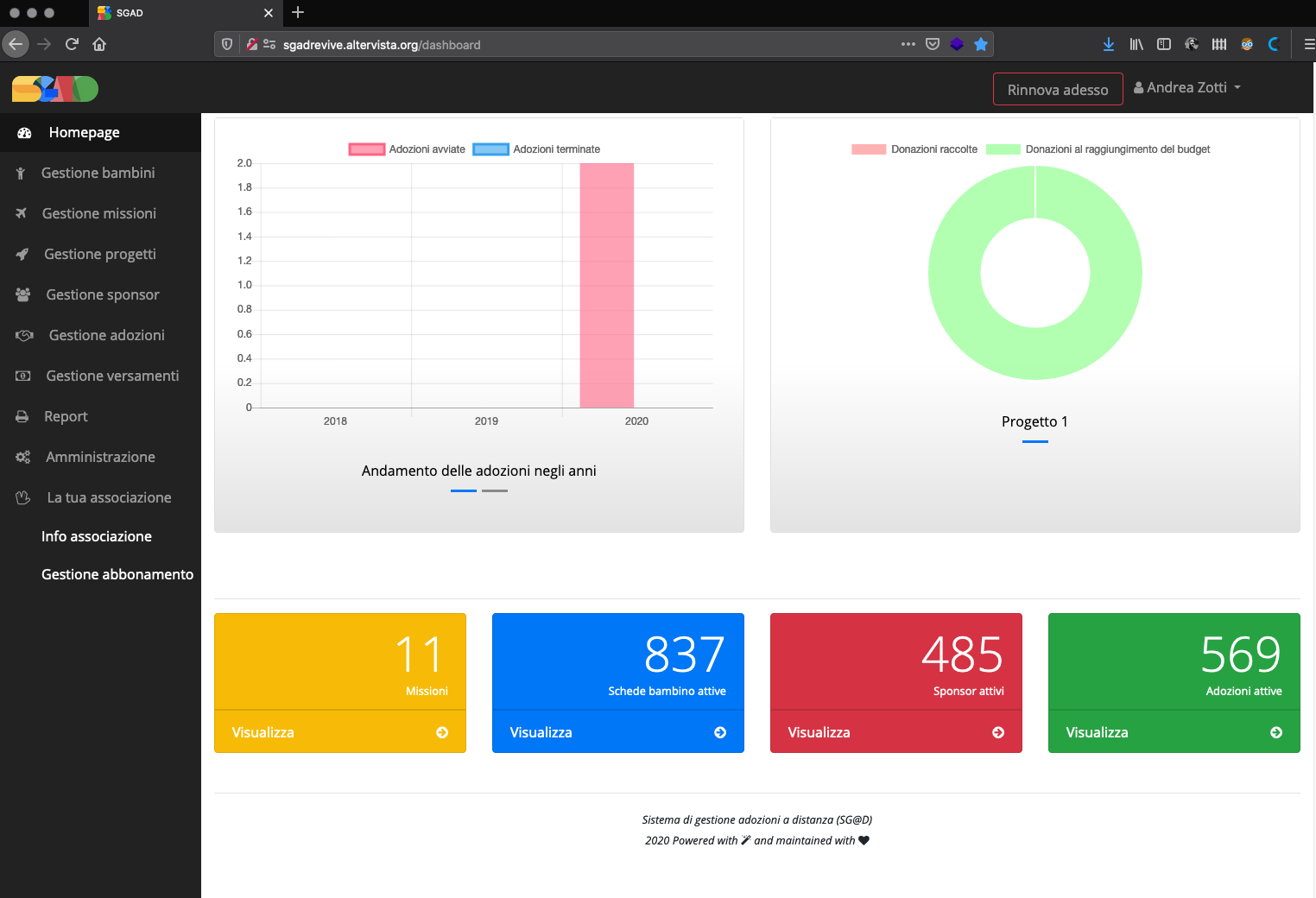
Task: Click the Gestione bambini child icon
Action: [21, 174]
